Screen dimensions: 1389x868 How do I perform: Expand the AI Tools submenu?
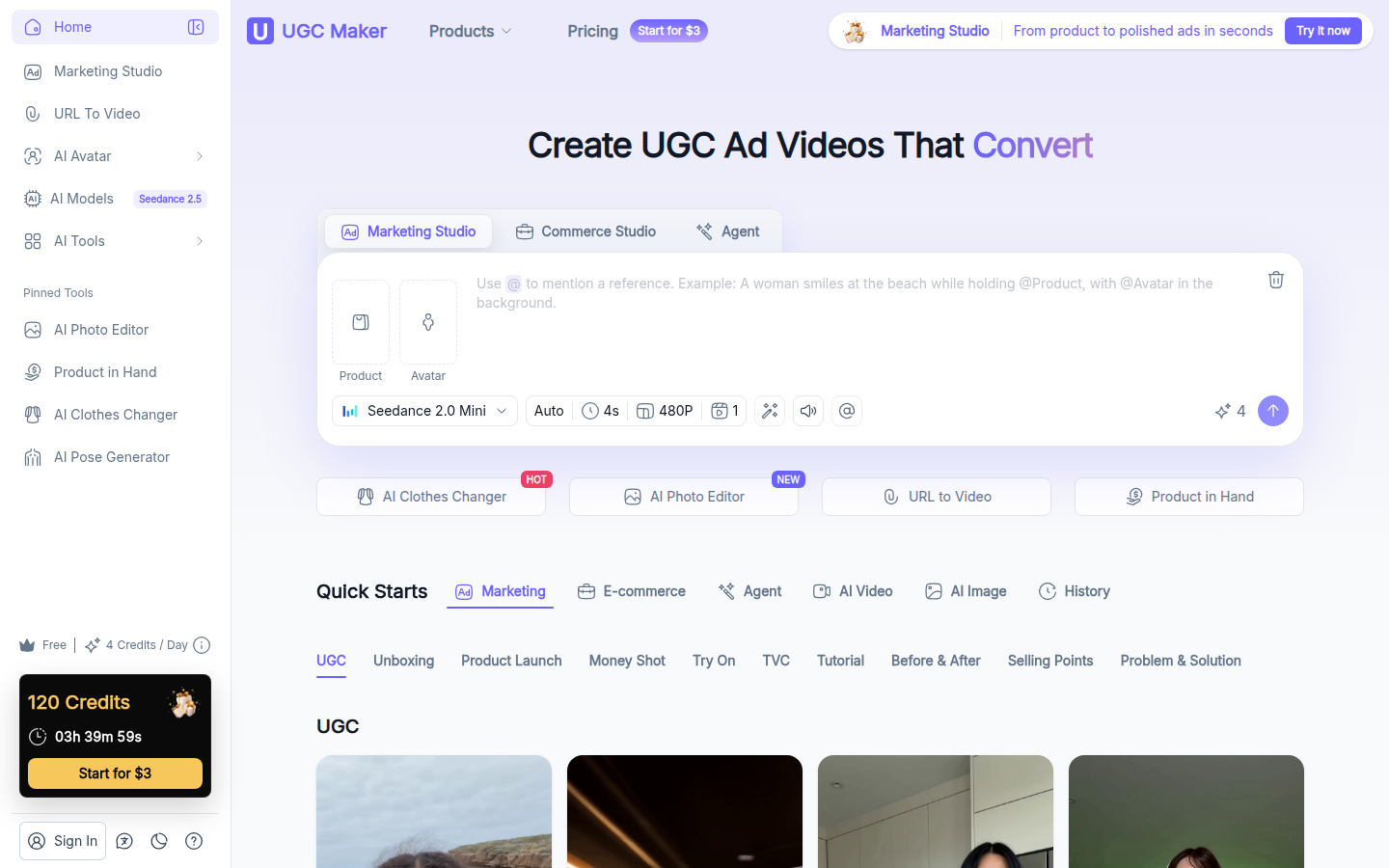tap(115, 241)
